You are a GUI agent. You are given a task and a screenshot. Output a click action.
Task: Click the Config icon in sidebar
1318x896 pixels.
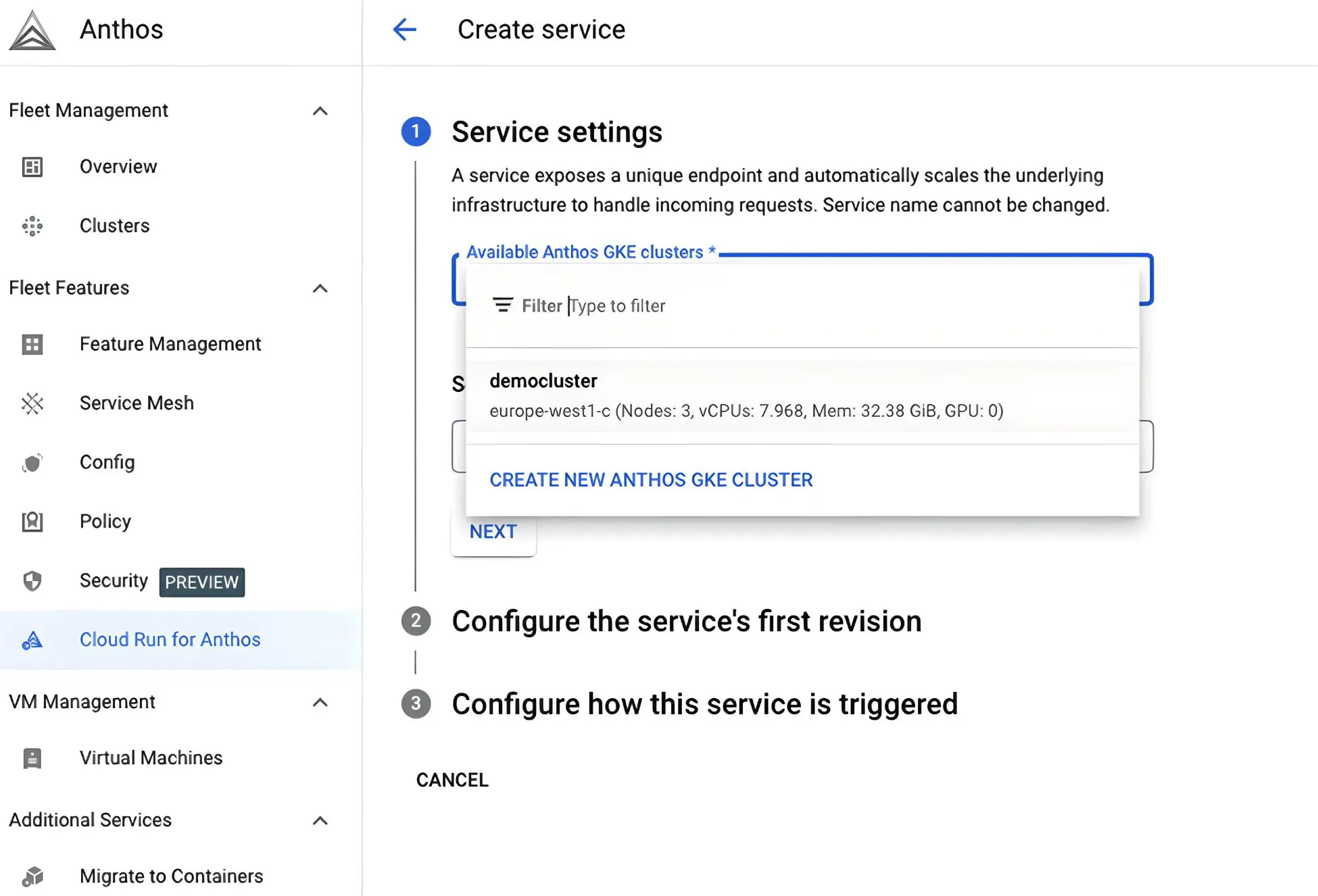coord(32,463)
